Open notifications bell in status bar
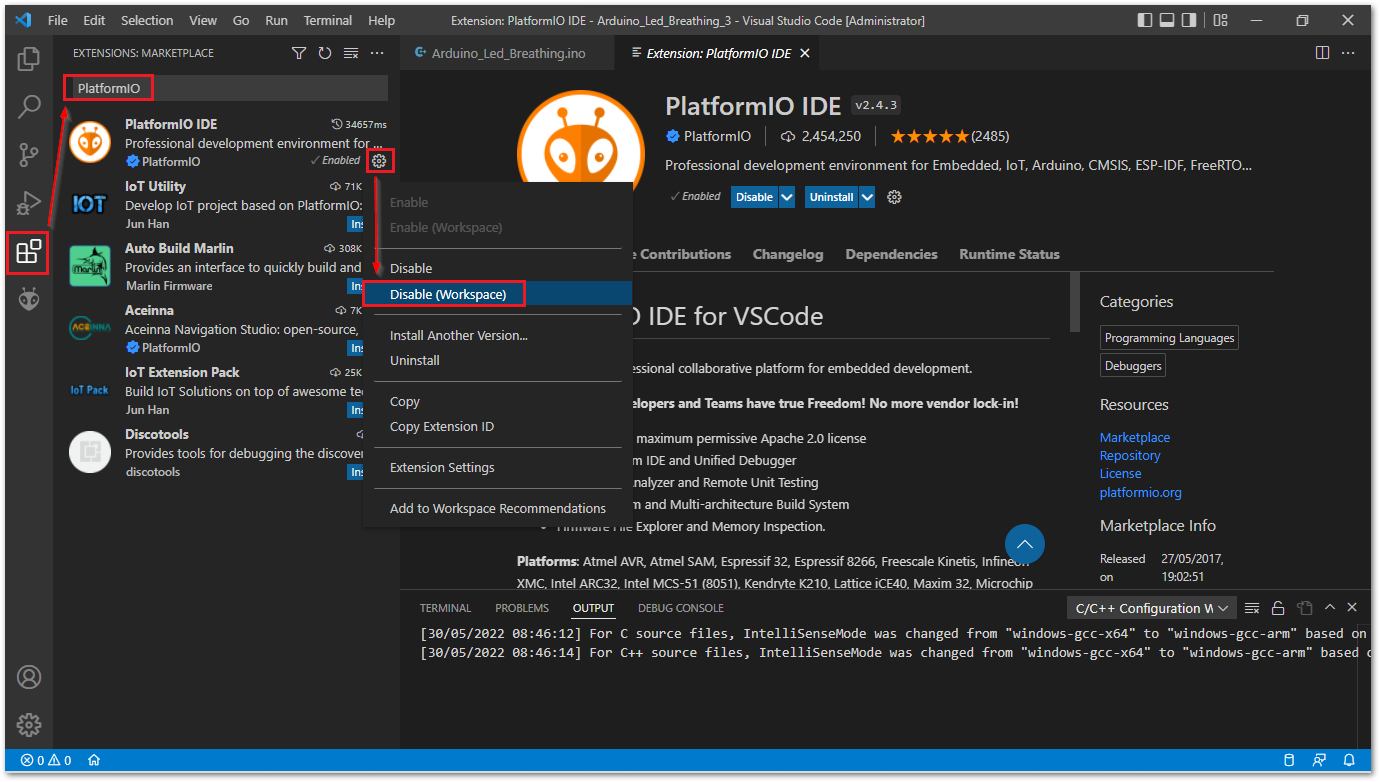Screen dimensions: 1380x782 point(1349,760)
